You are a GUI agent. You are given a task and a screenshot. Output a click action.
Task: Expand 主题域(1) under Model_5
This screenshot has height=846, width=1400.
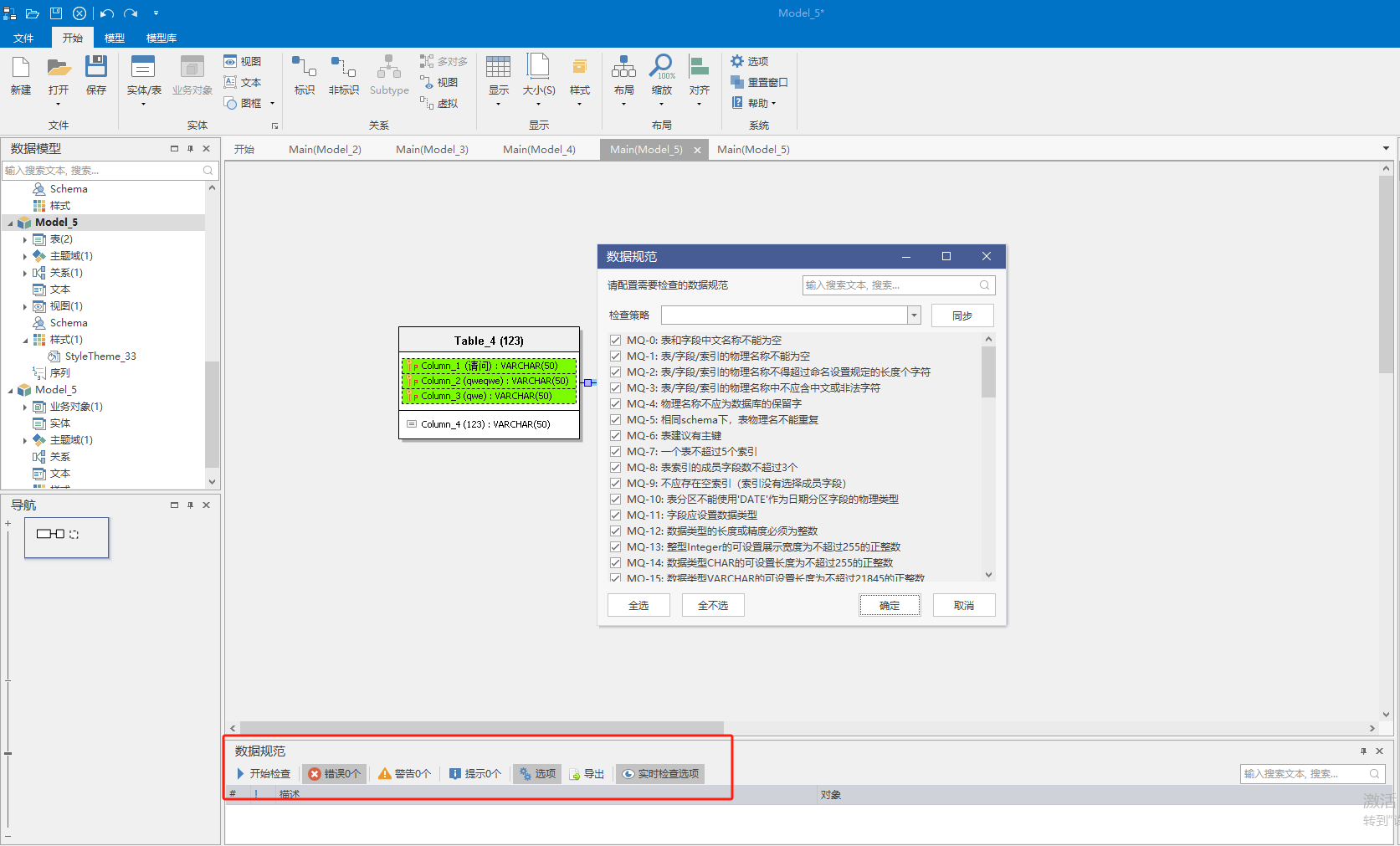pos(25,256)
